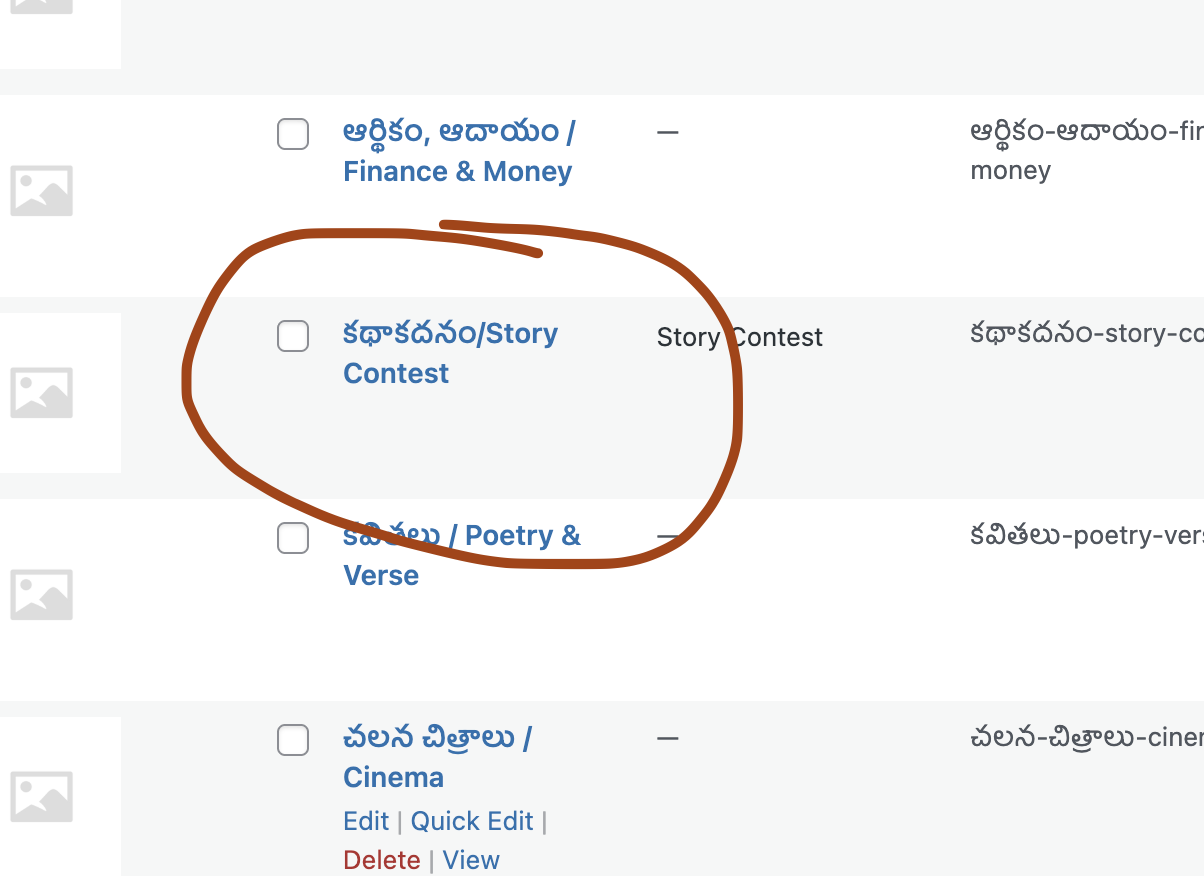Click the slug text in the Finance & Money row
1204x876 pixels.
(x=1087, y=151)
